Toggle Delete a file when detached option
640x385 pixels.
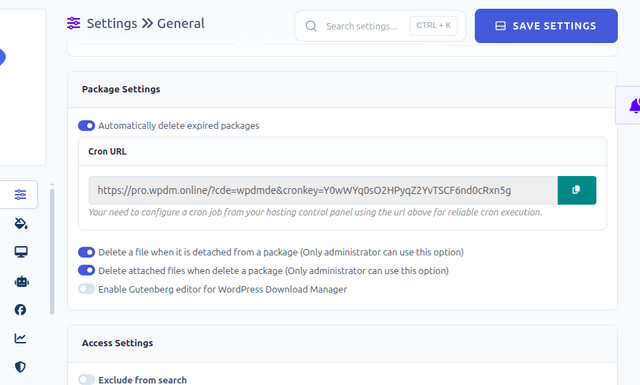(87, 252)
